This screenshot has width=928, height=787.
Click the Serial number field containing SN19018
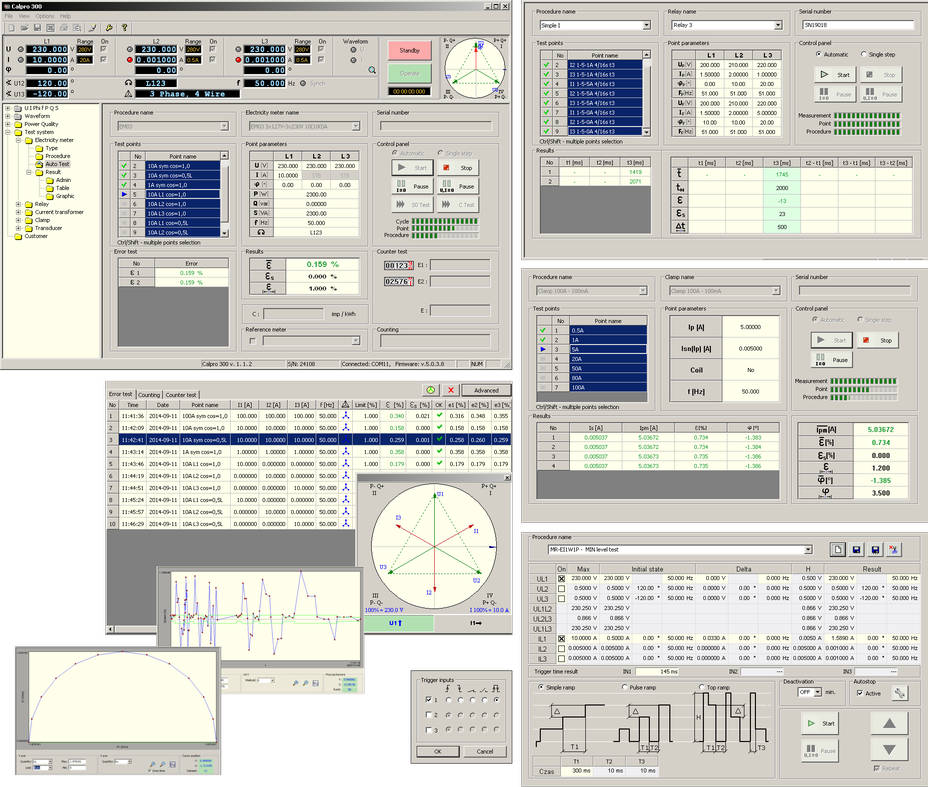pyautogui.click(x=858, y=25)
